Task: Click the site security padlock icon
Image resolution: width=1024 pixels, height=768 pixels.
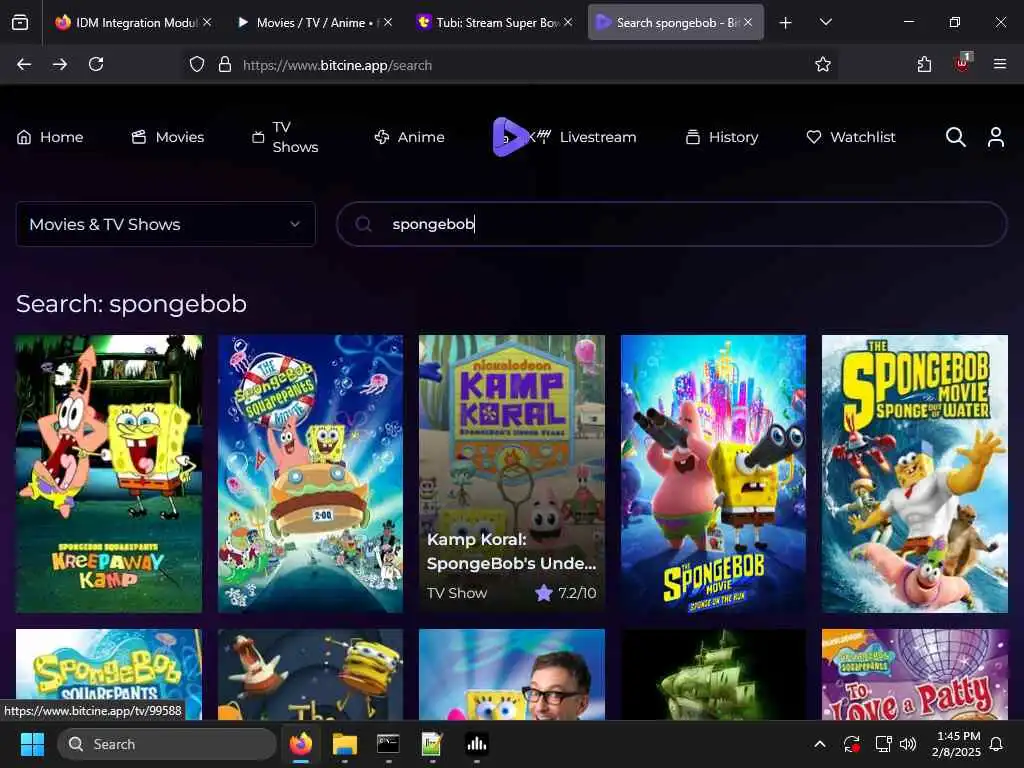Action: 225,64
